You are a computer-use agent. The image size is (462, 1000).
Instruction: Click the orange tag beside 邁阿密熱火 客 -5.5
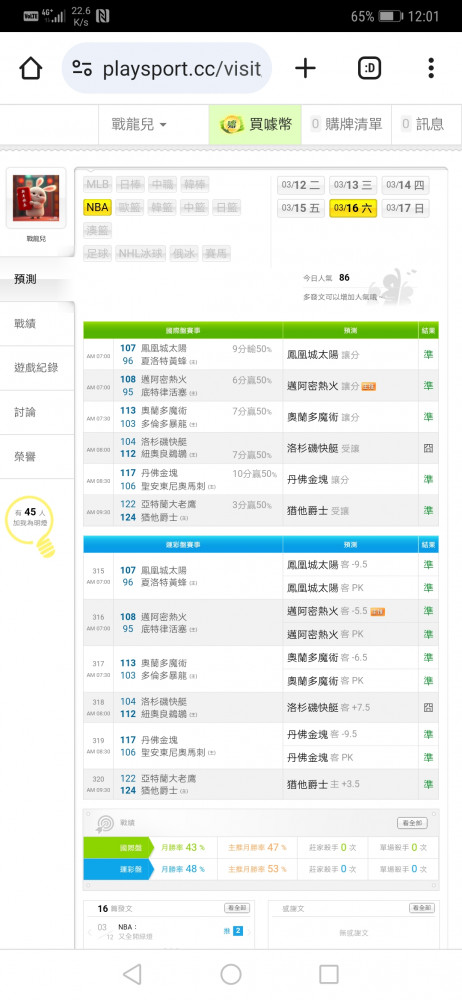[377, 612]
